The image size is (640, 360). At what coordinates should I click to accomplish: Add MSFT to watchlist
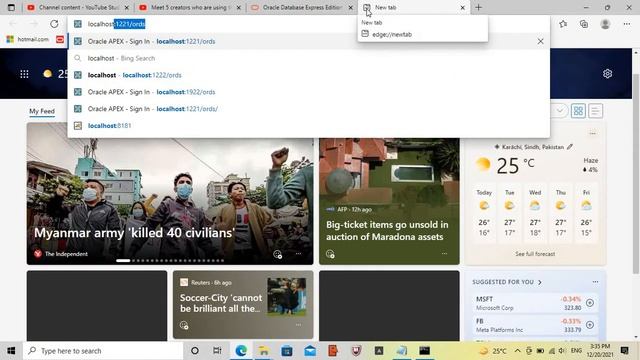point(590,303)
